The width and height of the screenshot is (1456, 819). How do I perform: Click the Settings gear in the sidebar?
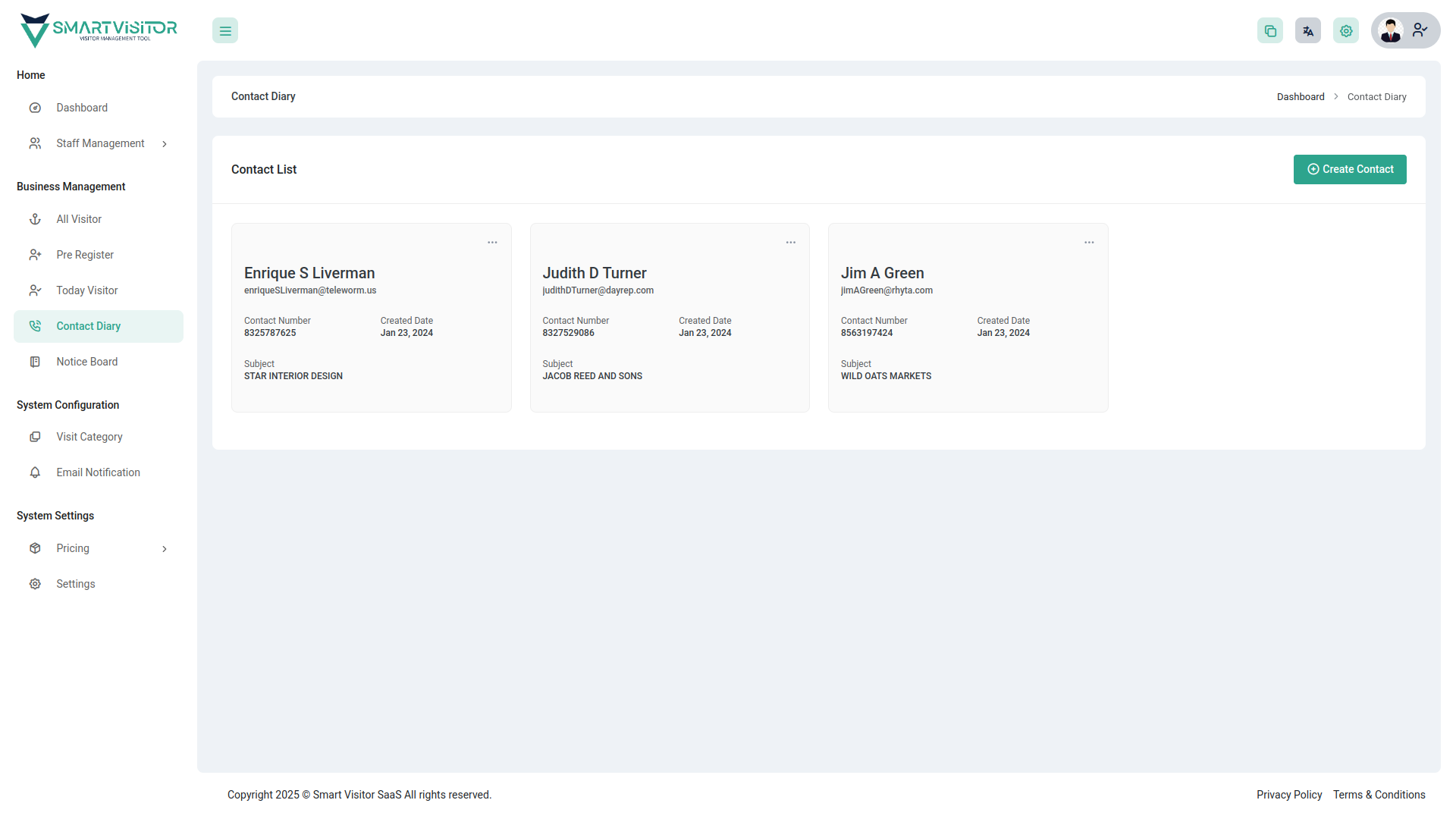coord(35,584)
